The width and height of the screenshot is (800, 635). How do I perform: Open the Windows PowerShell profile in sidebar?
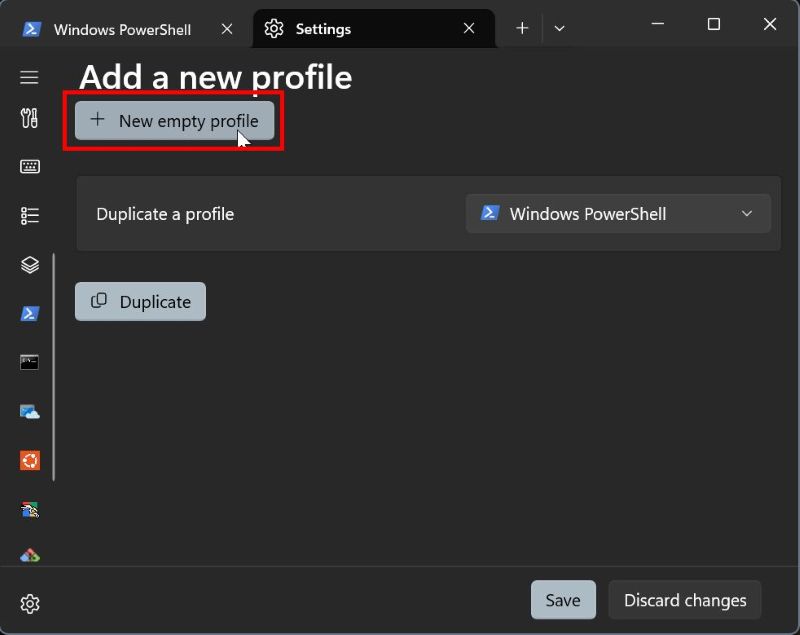[x=29, y=314]
